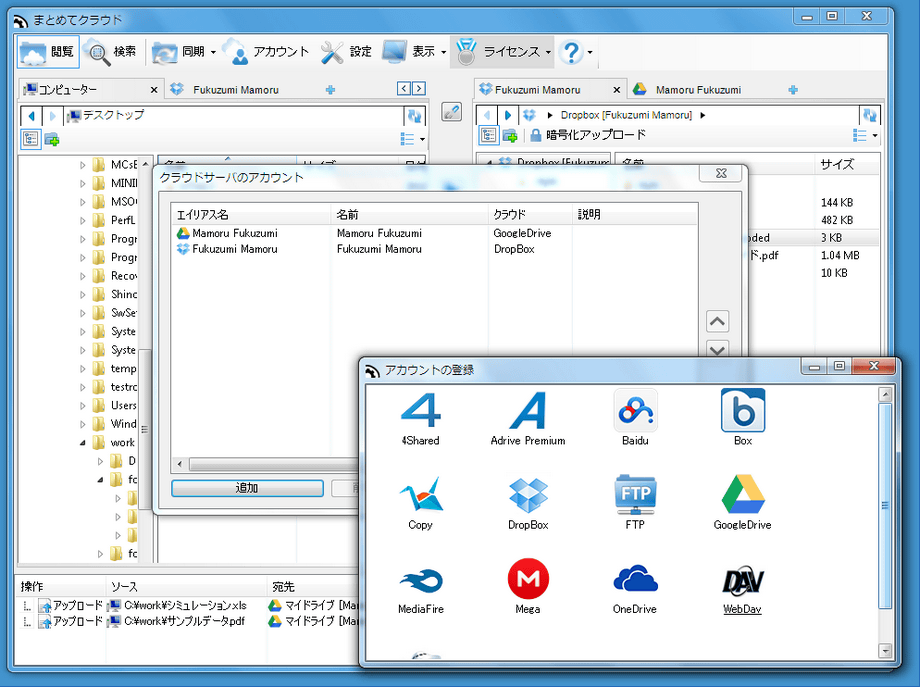Select the WebDav service icon
920x687 pixels.
pos(743,581)
